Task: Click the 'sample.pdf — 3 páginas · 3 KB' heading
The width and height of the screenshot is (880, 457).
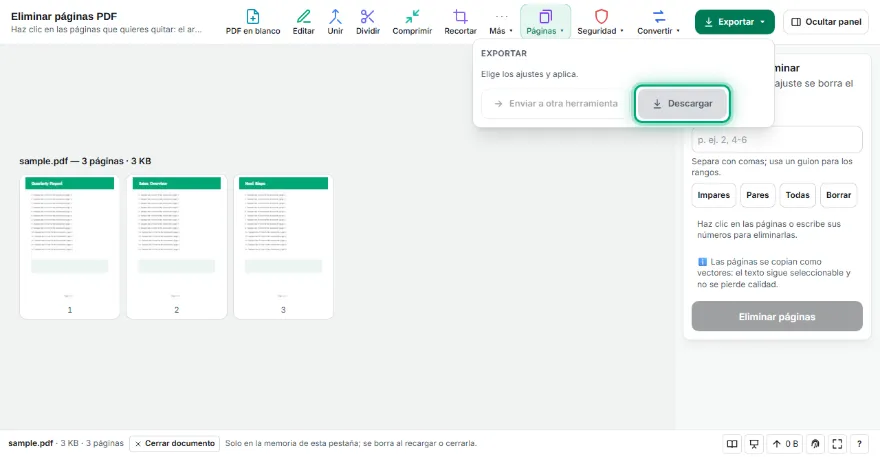Action: 85,161
